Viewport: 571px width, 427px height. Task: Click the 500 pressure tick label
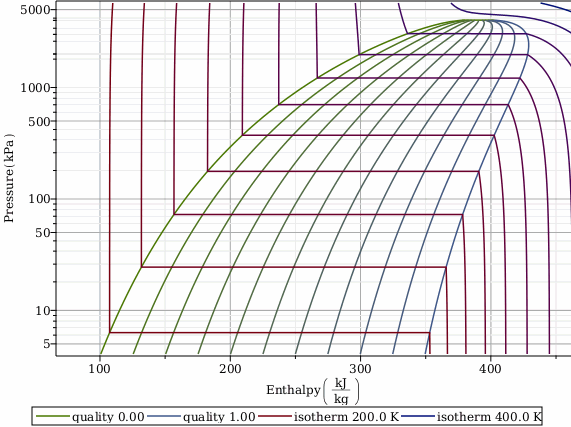pos(39,122)
